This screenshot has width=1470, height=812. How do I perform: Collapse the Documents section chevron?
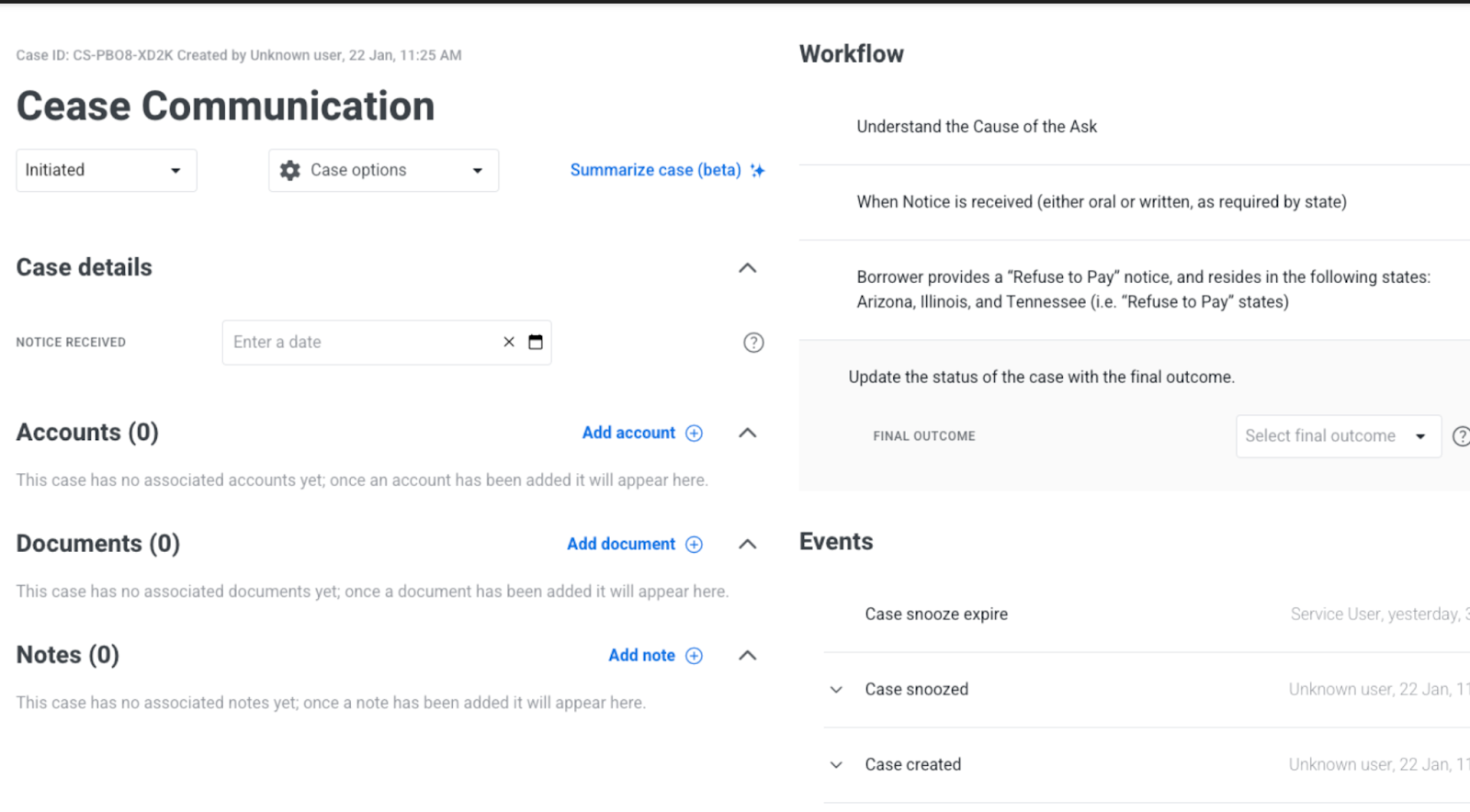(x=748, y=544)
